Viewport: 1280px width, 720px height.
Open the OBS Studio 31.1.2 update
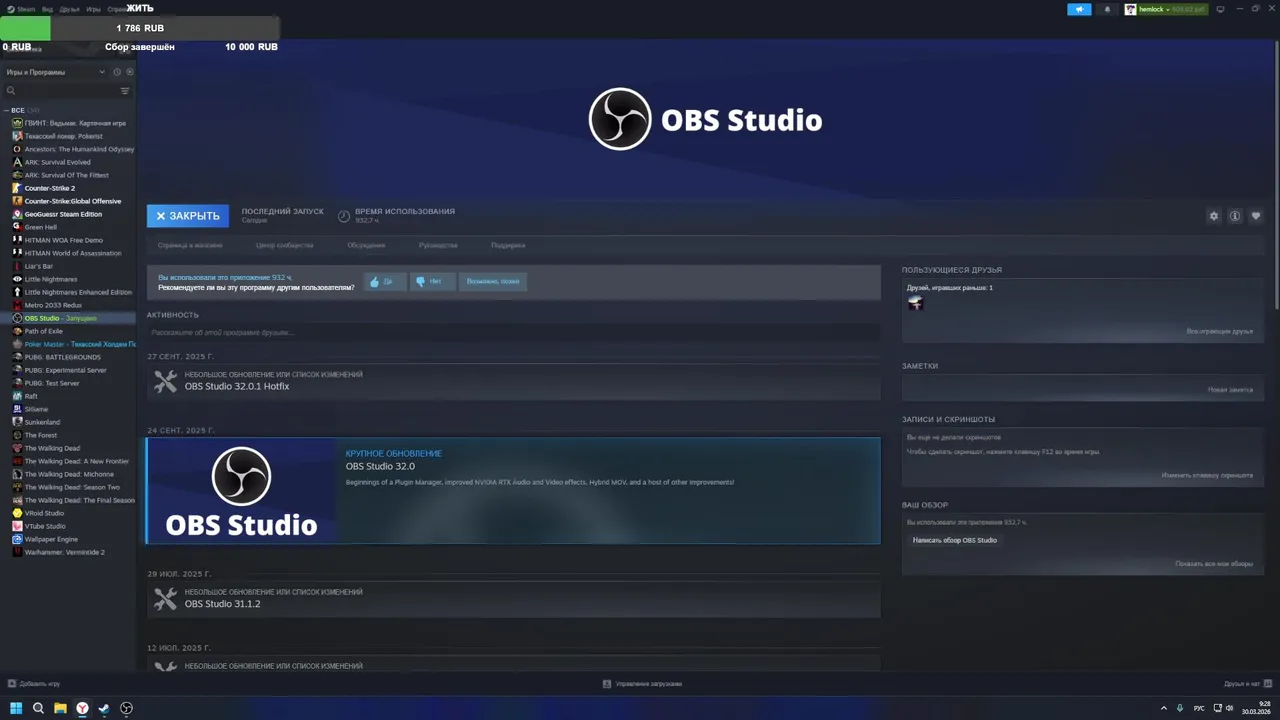tap(513, 599)
